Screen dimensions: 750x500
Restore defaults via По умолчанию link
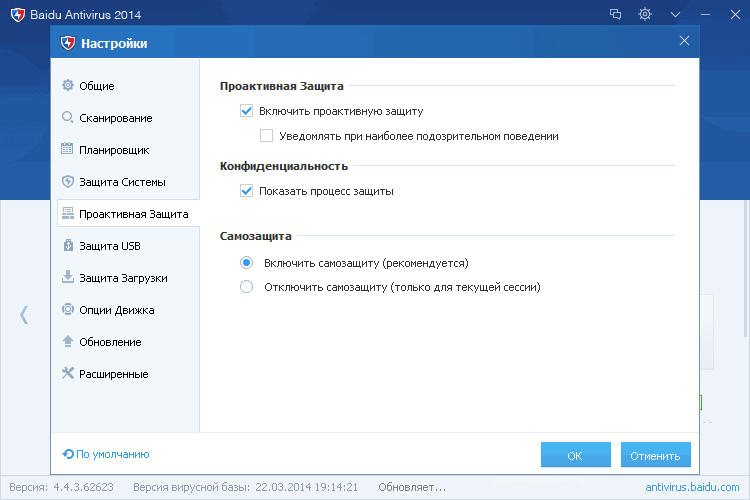point(112,454)
